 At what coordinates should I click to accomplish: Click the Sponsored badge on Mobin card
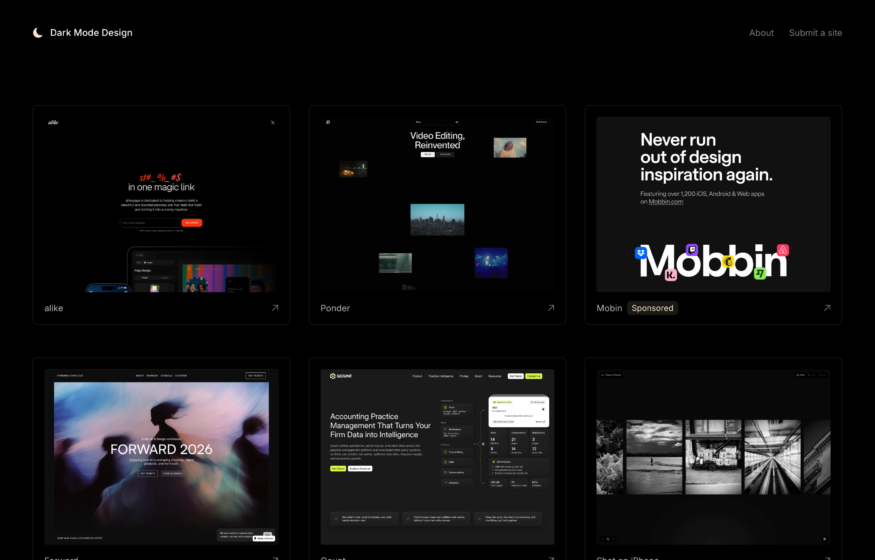pyautogui.click(x=652, y=308)
